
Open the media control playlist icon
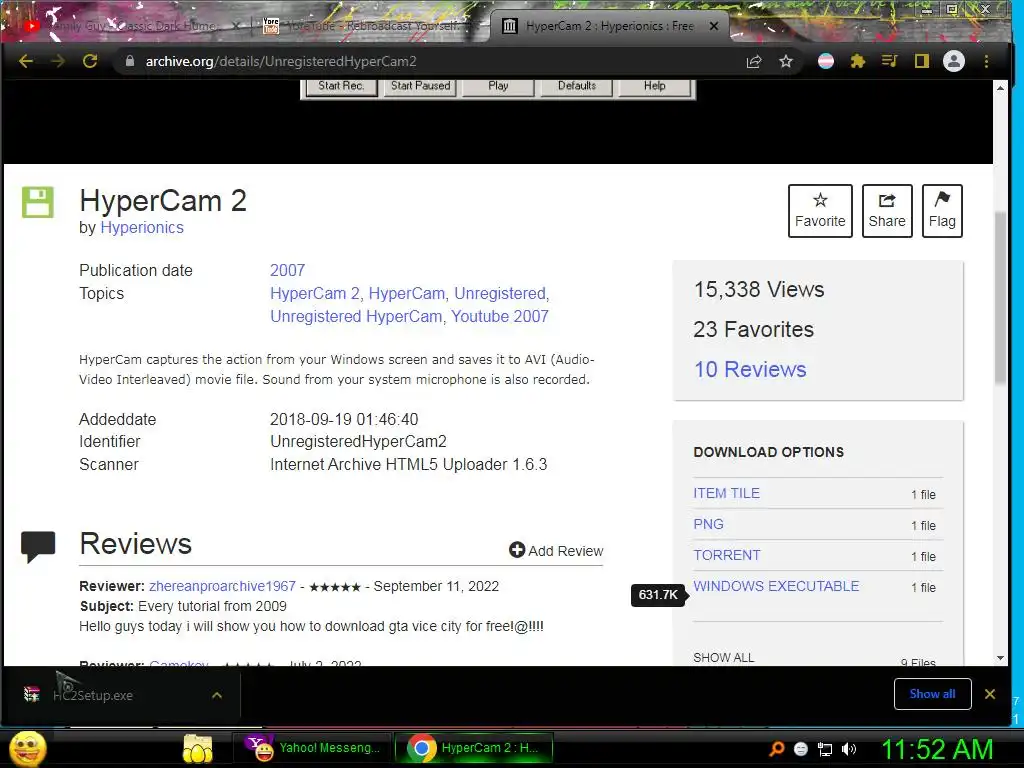click(889, 61)
